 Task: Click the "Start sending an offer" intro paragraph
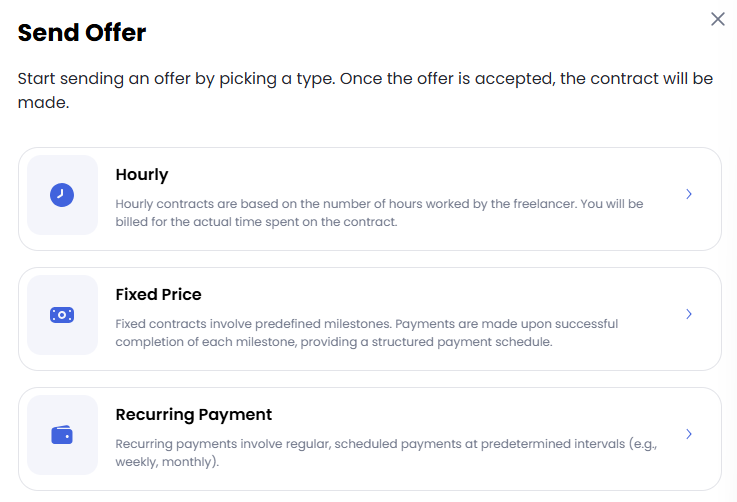pos(365,90)
